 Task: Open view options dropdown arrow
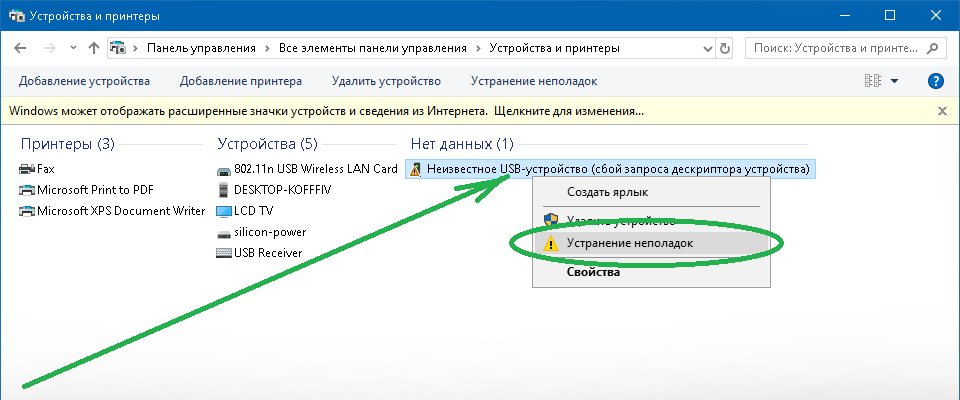click(894, 81)
